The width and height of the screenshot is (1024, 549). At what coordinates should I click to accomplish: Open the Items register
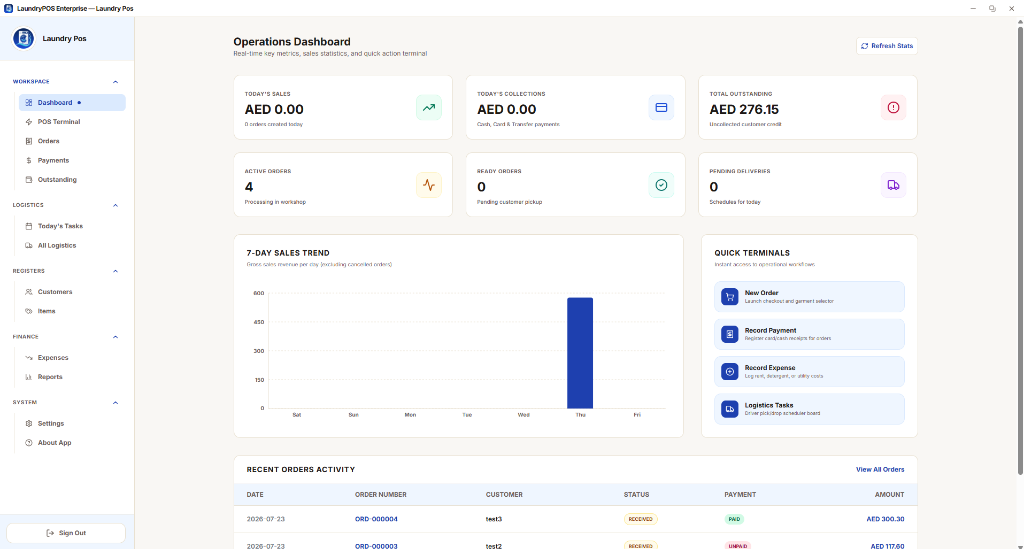pos(72,311)
